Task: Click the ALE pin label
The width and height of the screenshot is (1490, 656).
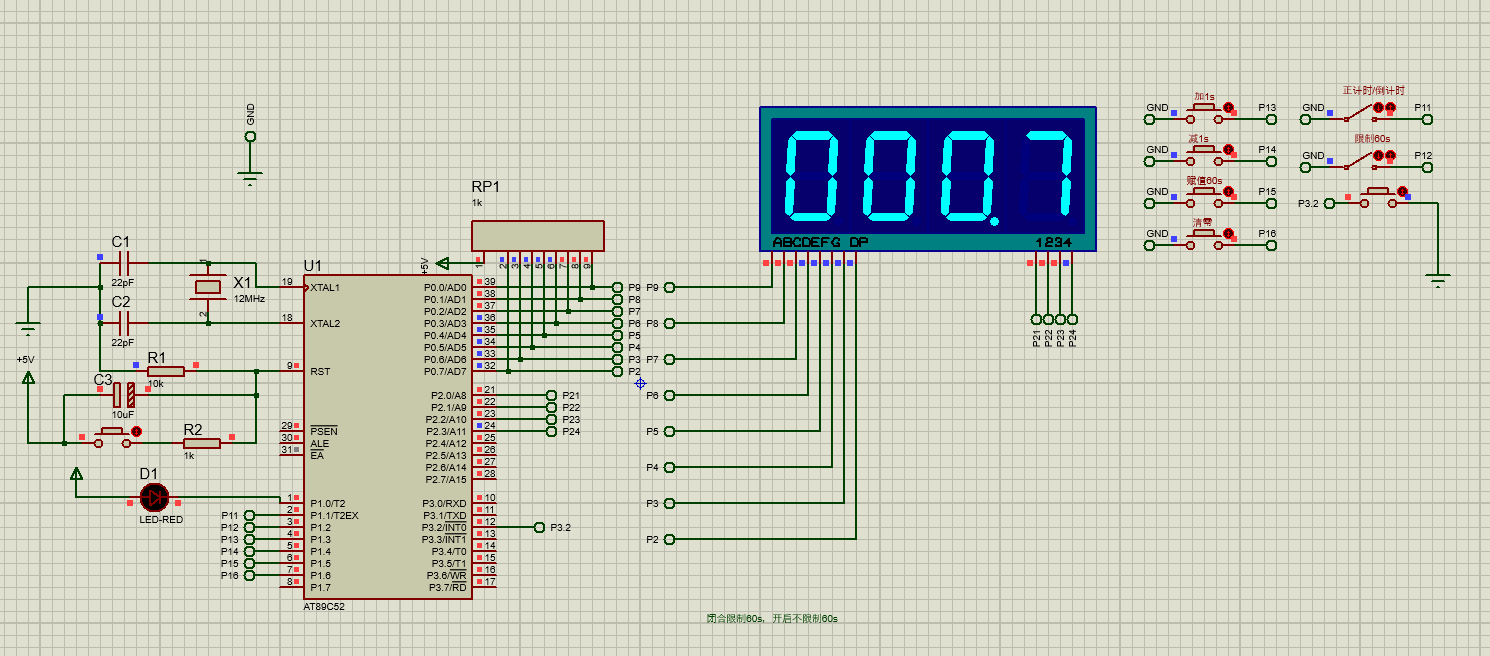Action: click(x=320, y=444)
